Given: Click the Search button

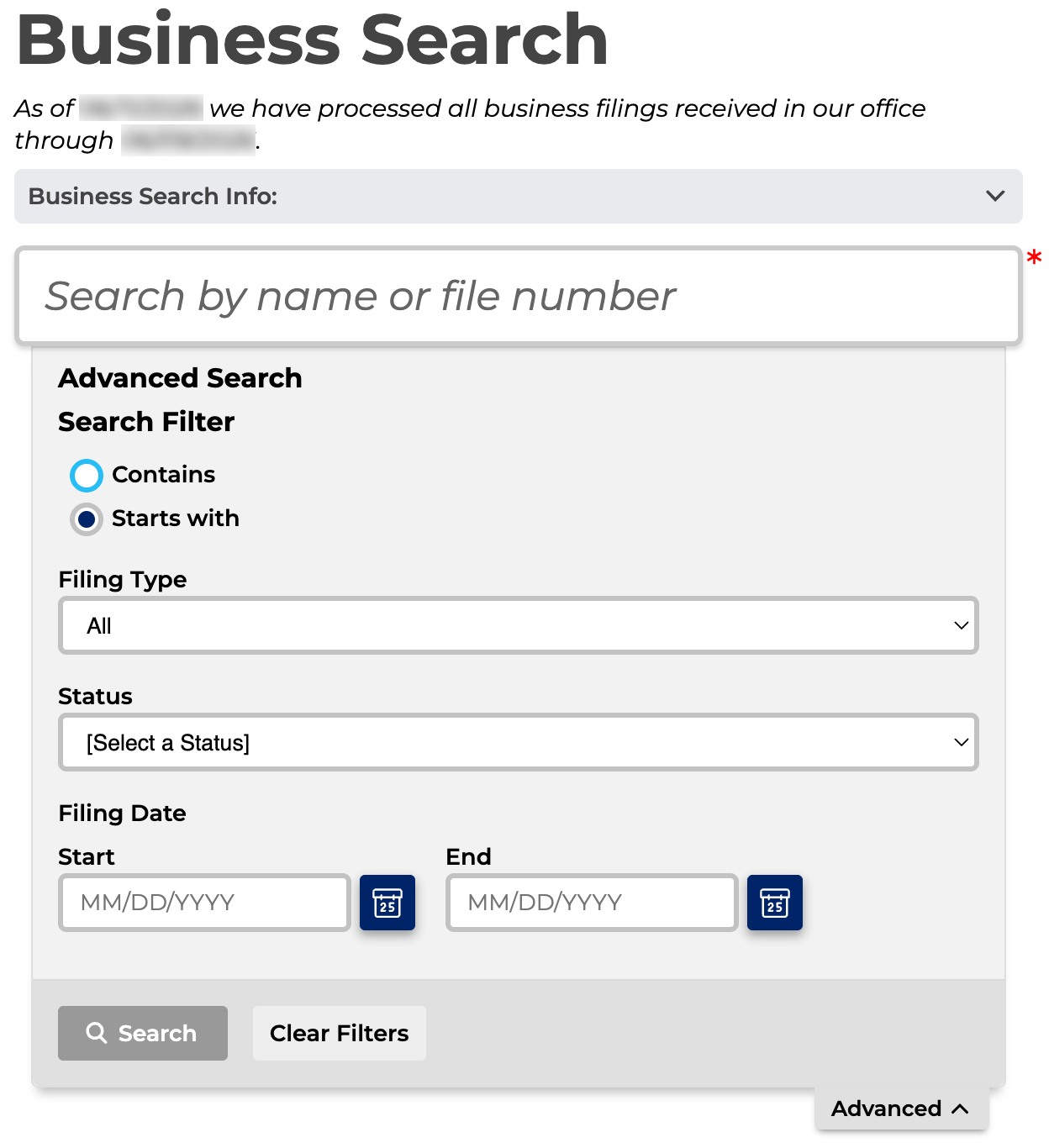Looking at the screenshot, I should (143, 1033).
